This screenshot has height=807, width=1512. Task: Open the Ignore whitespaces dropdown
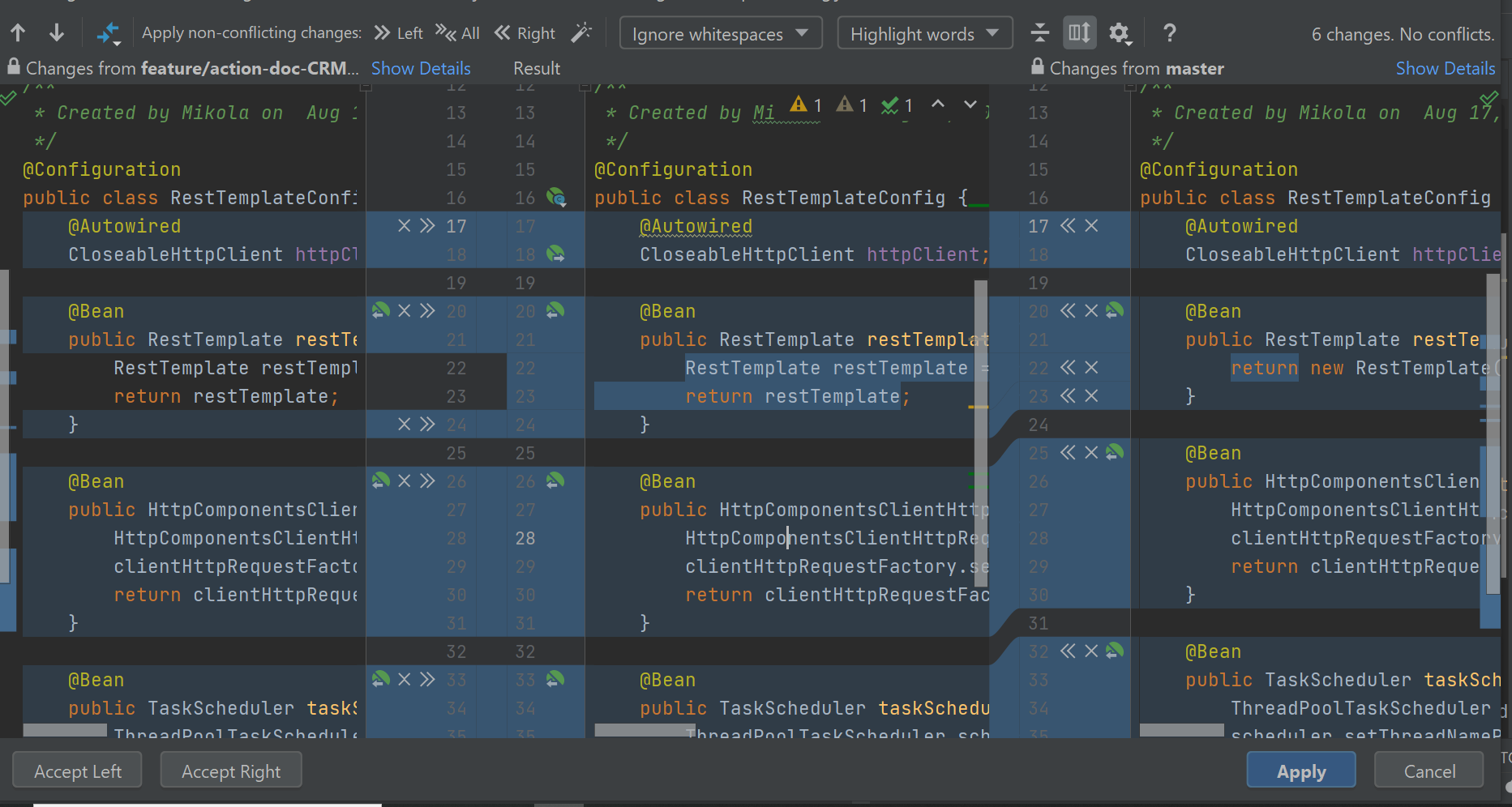point(720,33)
